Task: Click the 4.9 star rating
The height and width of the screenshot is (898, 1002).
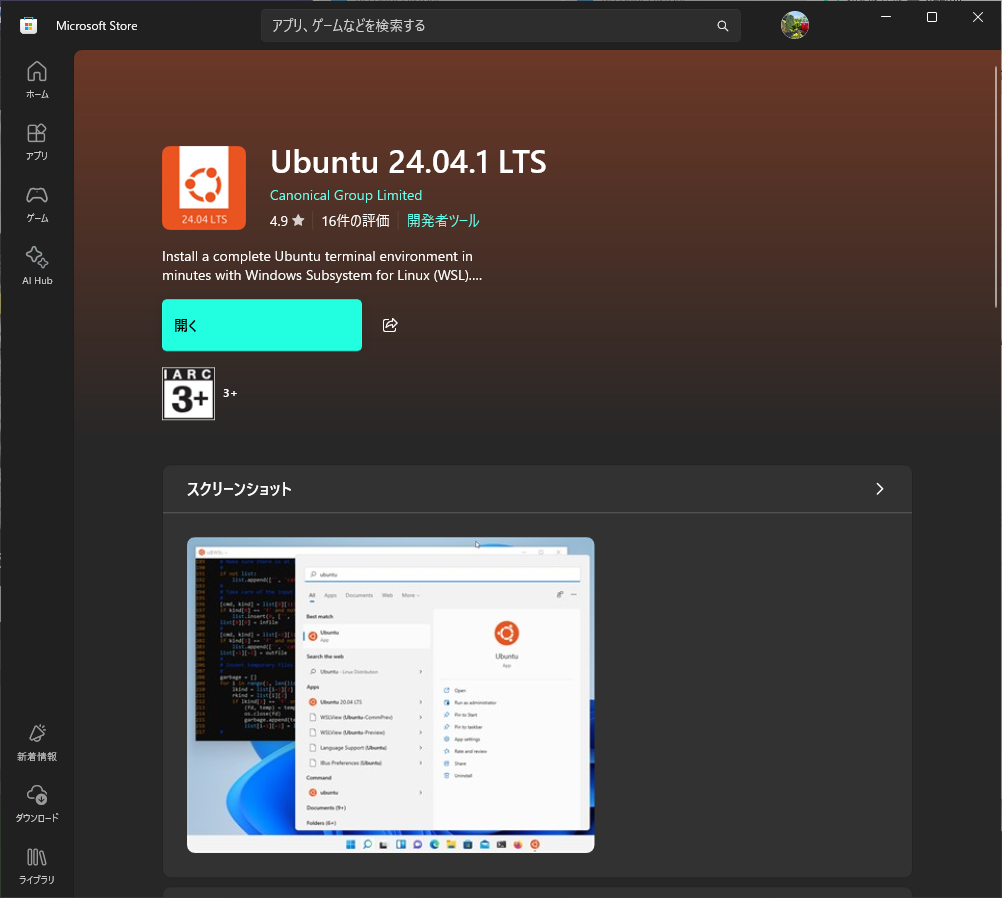Action: pos(287,221)
